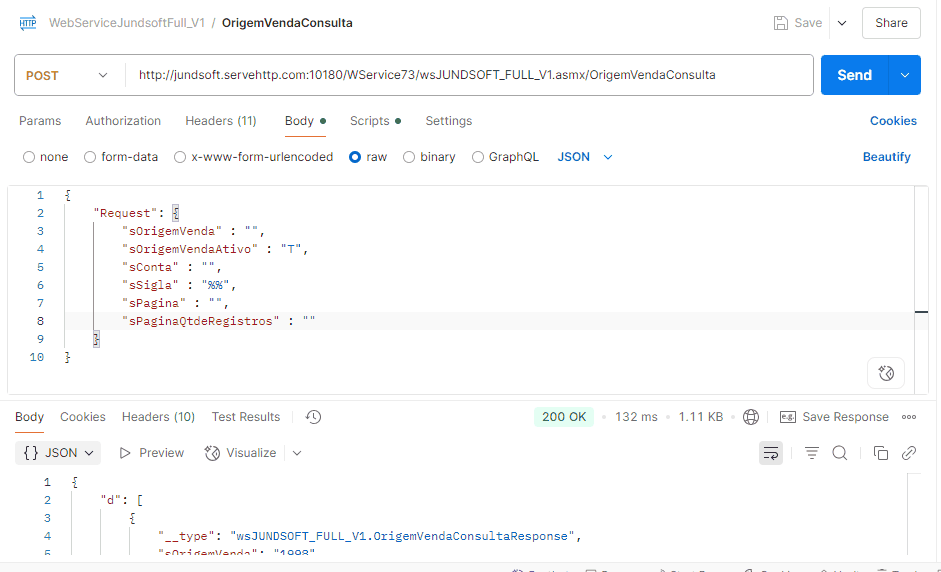Click the filter response icon
Screen dimensions: 941x572
click(812, 453)
